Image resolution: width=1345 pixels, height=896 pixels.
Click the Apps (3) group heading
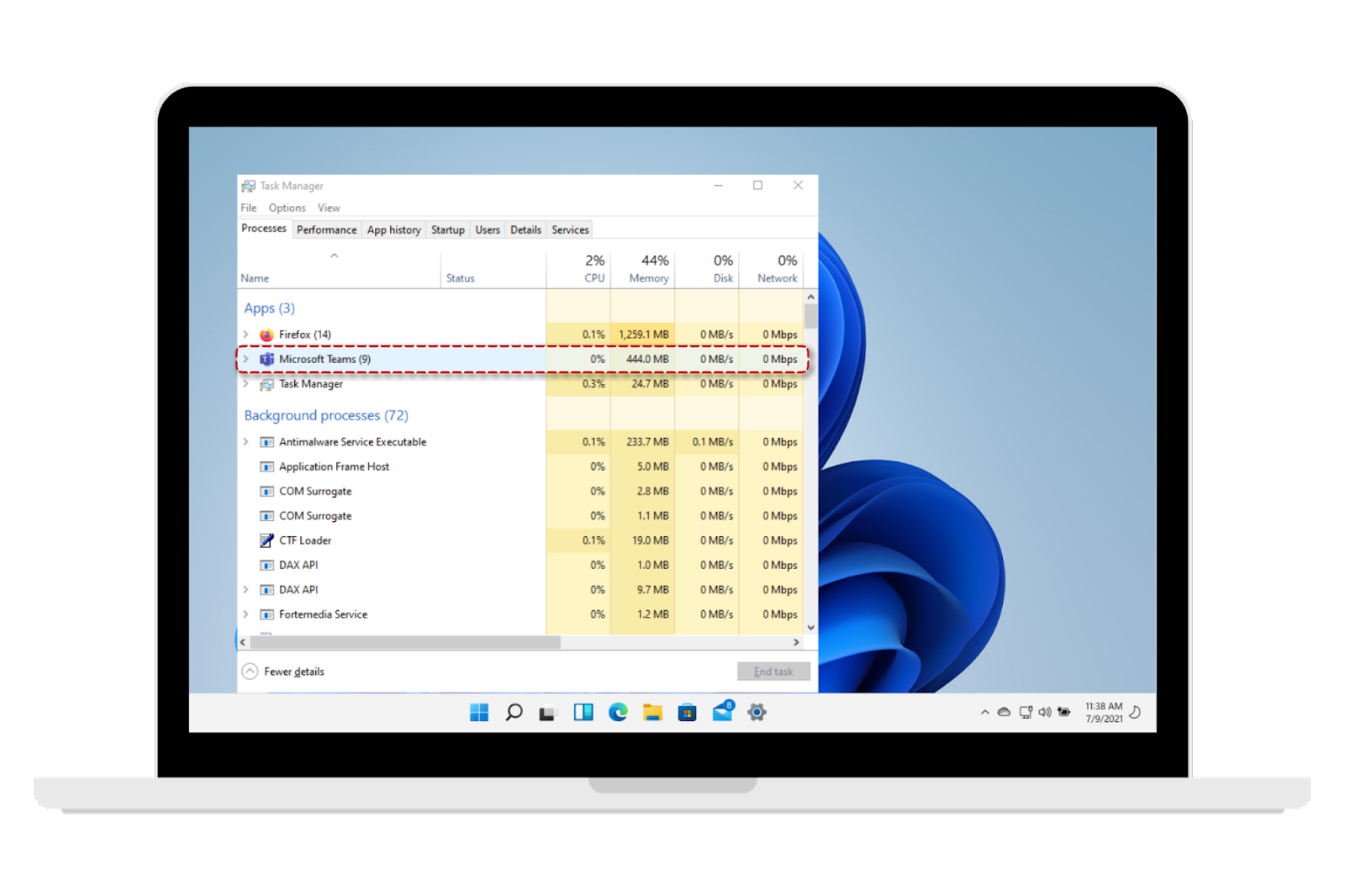click(269, 308)
